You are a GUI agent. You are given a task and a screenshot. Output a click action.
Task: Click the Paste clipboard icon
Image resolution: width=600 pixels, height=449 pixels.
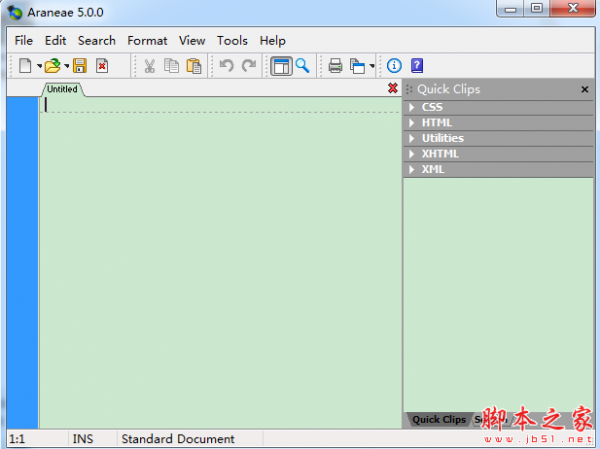[194, 66]
